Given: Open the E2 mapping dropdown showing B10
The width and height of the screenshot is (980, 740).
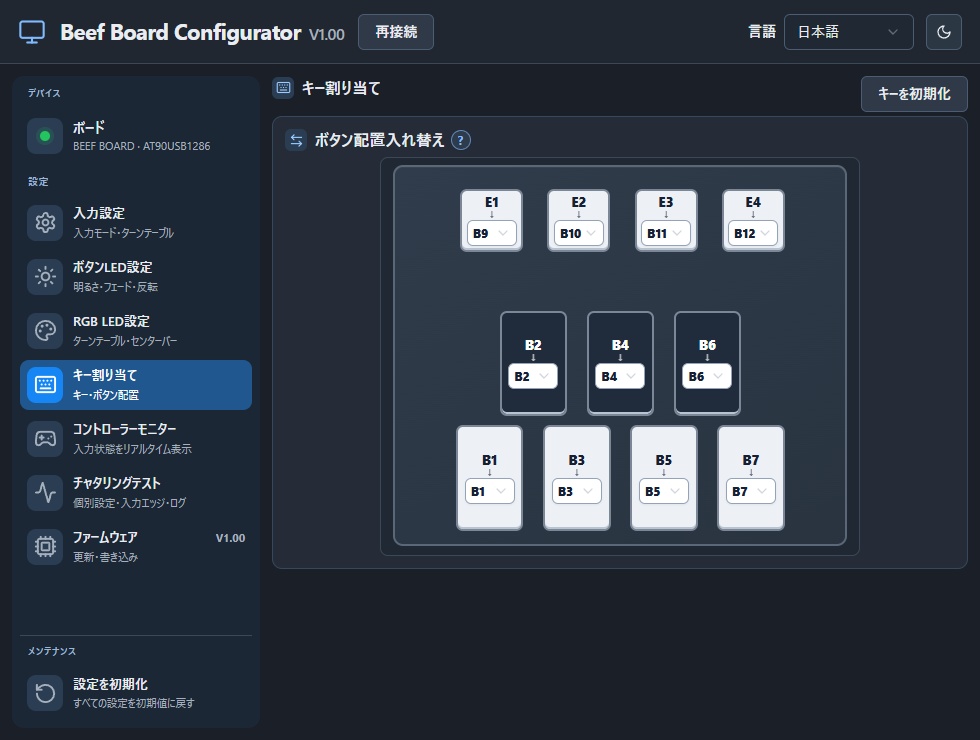Looking at the screenshot, I should click(x=578, y=233).
